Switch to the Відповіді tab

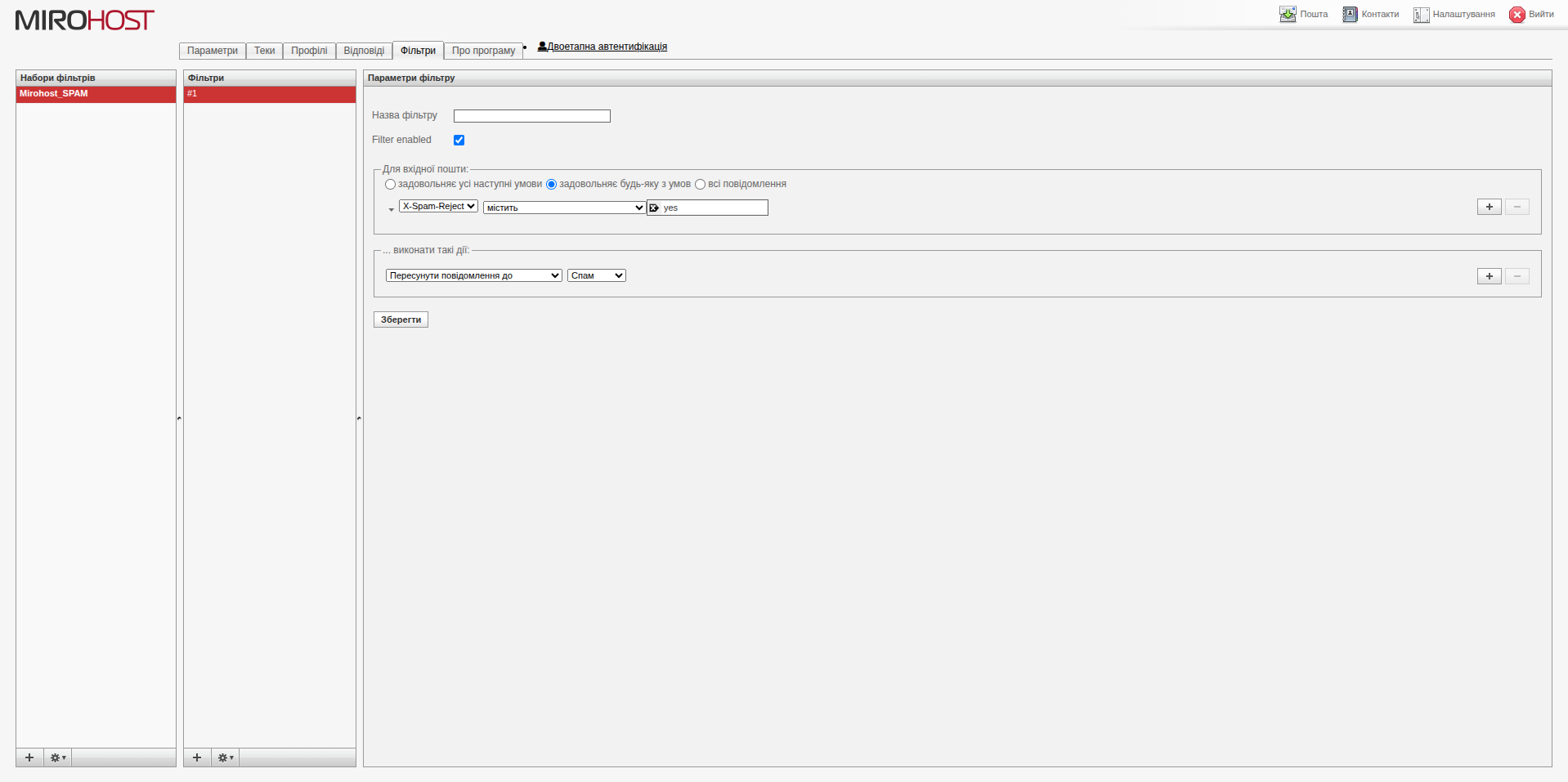click(x=364, y=51)
